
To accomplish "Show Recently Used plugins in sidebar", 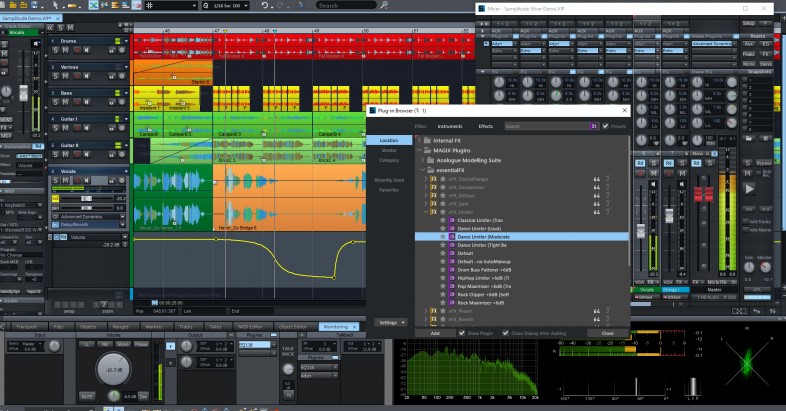I will 389,180.
